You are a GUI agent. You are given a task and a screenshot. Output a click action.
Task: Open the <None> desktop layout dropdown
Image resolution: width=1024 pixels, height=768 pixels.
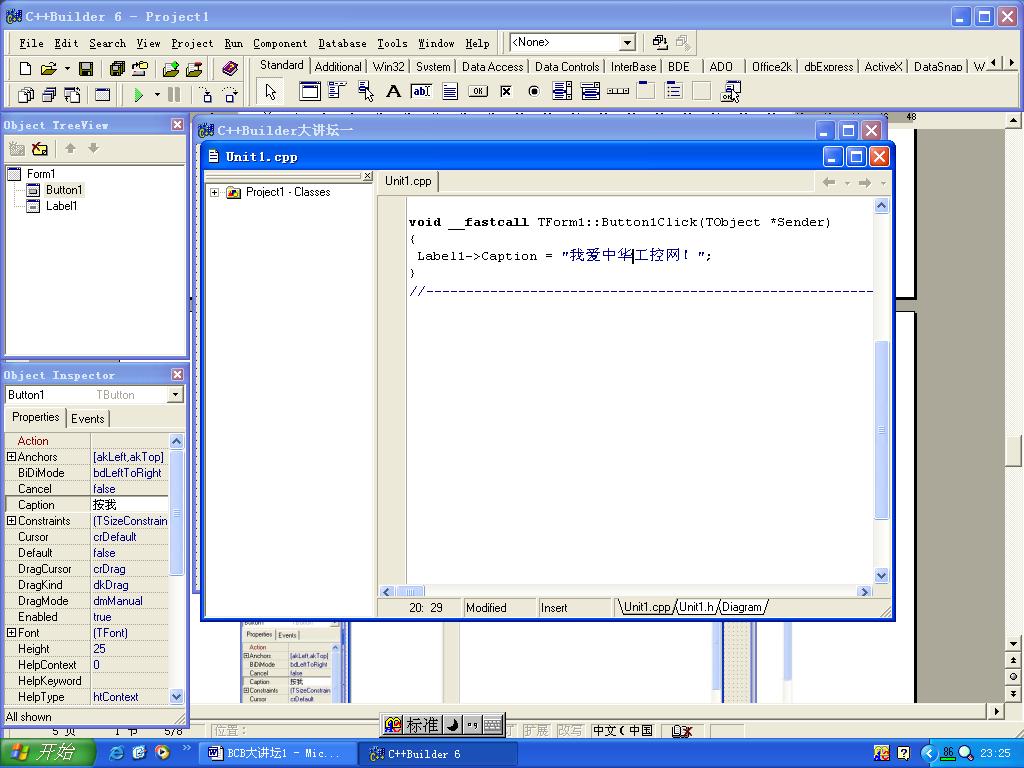pyautogui.click(x=627, y=43)
